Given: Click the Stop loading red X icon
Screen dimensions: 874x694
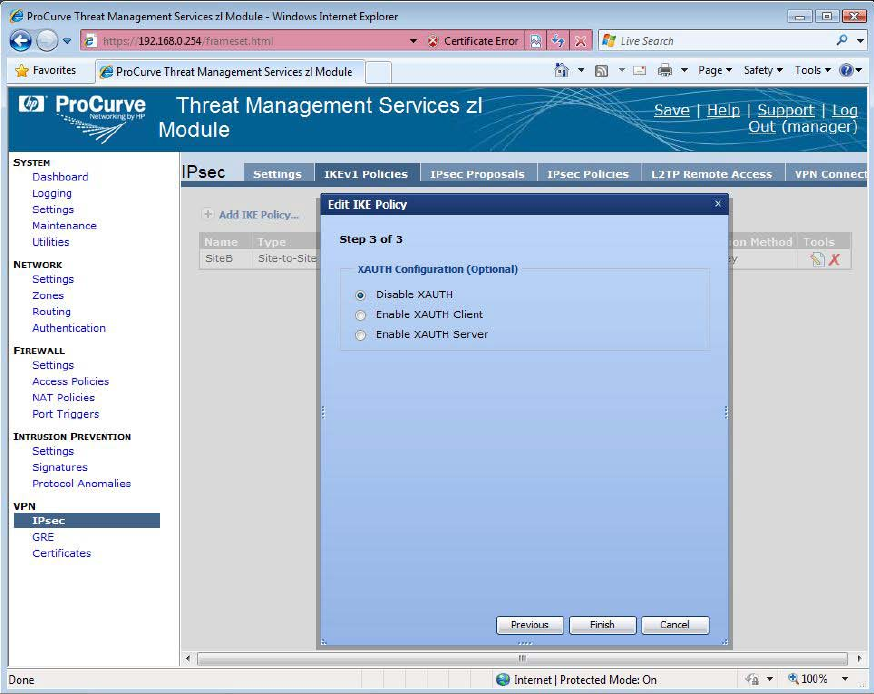Looking at the screenshot, I should (x=580, y=41).
